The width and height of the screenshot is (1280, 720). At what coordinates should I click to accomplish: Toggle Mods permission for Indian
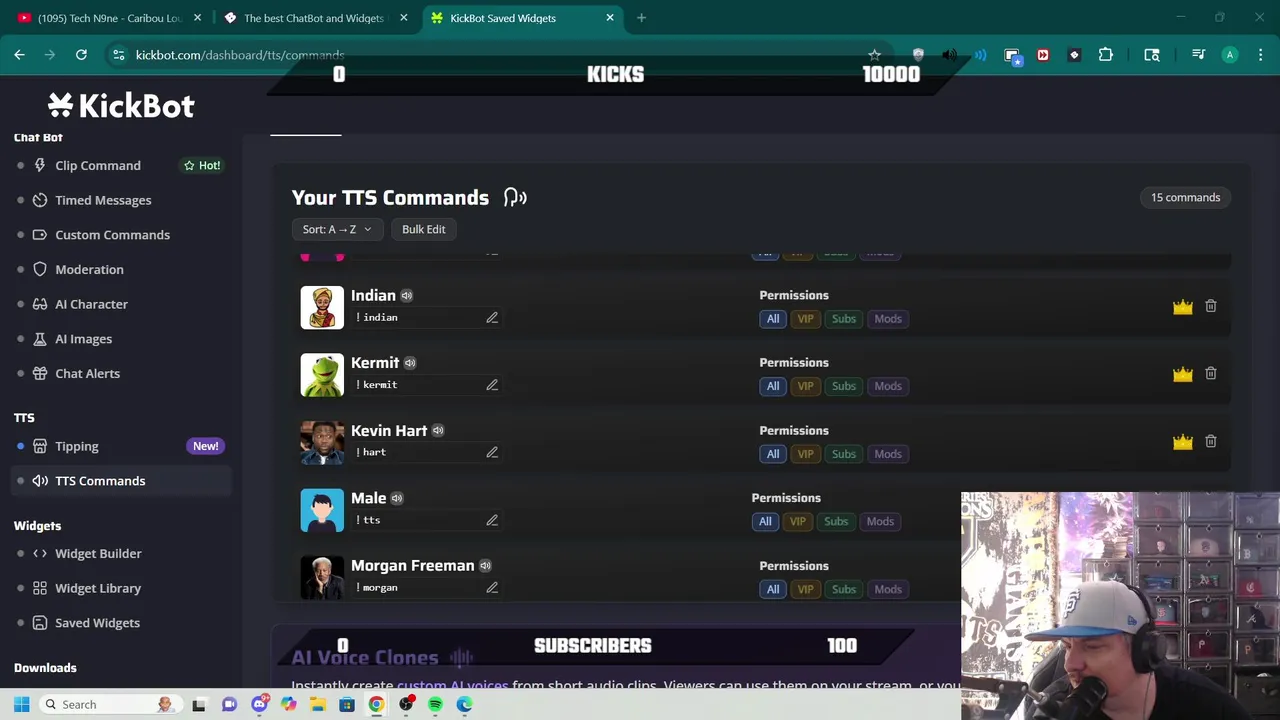coord(888,319)
